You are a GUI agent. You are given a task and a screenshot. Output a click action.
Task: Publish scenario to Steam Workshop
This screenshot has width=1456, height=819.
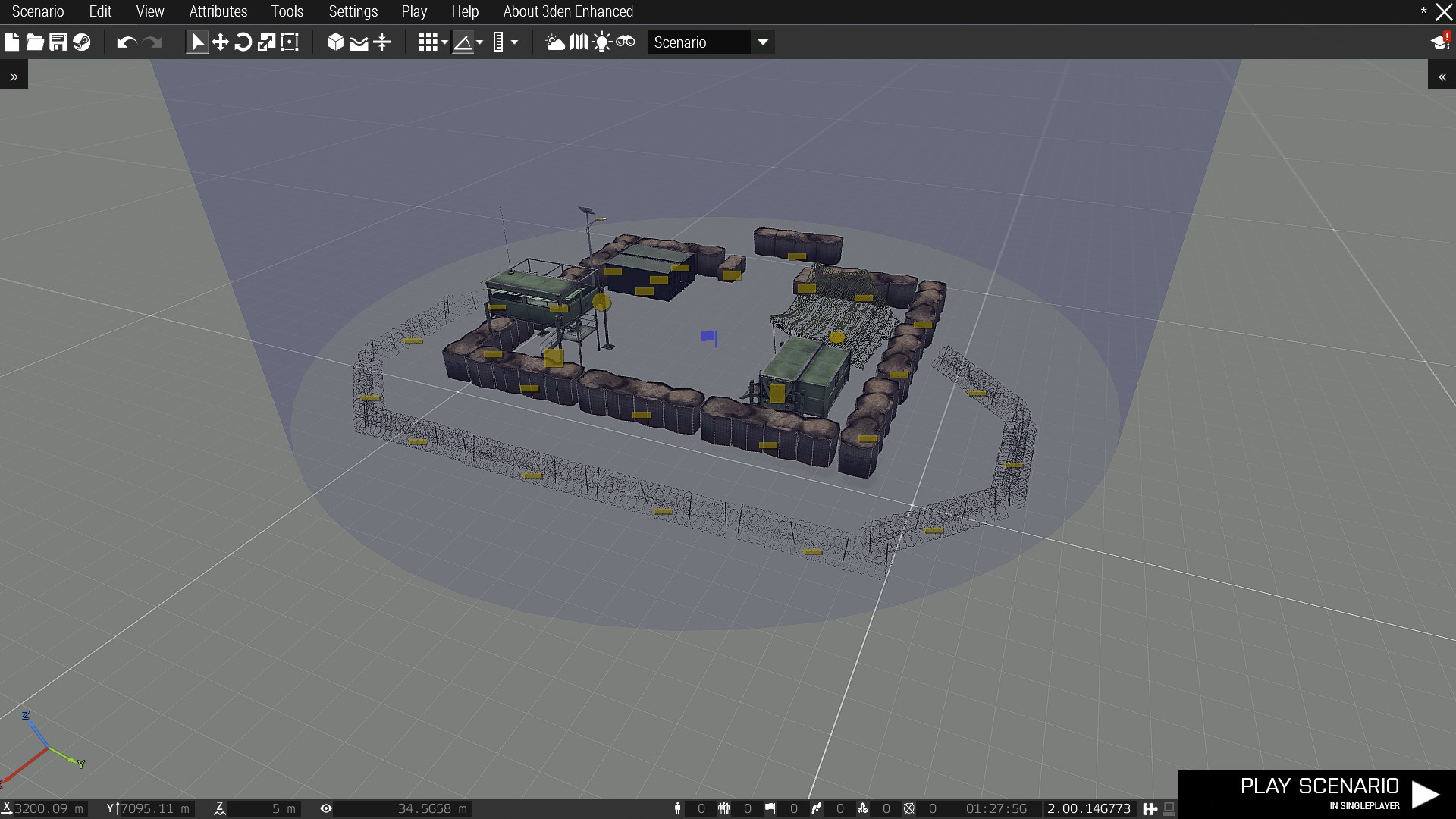click(x=82, y=42)
